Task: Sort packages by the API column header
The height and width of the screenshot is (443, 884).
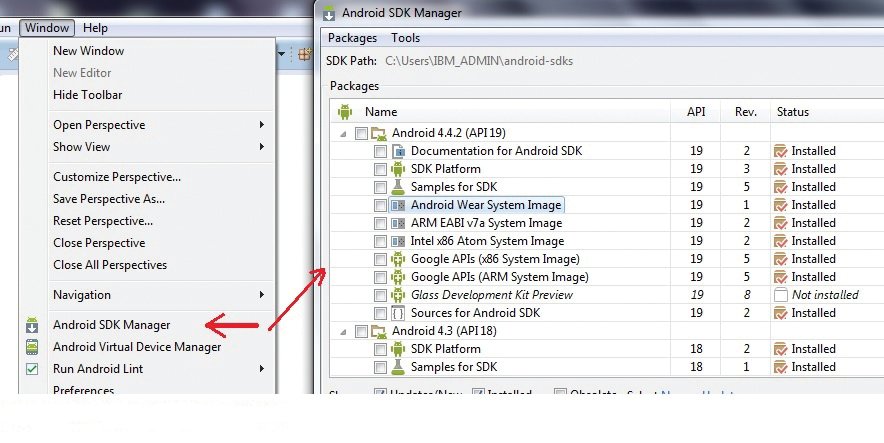Action: click(696, 112)
